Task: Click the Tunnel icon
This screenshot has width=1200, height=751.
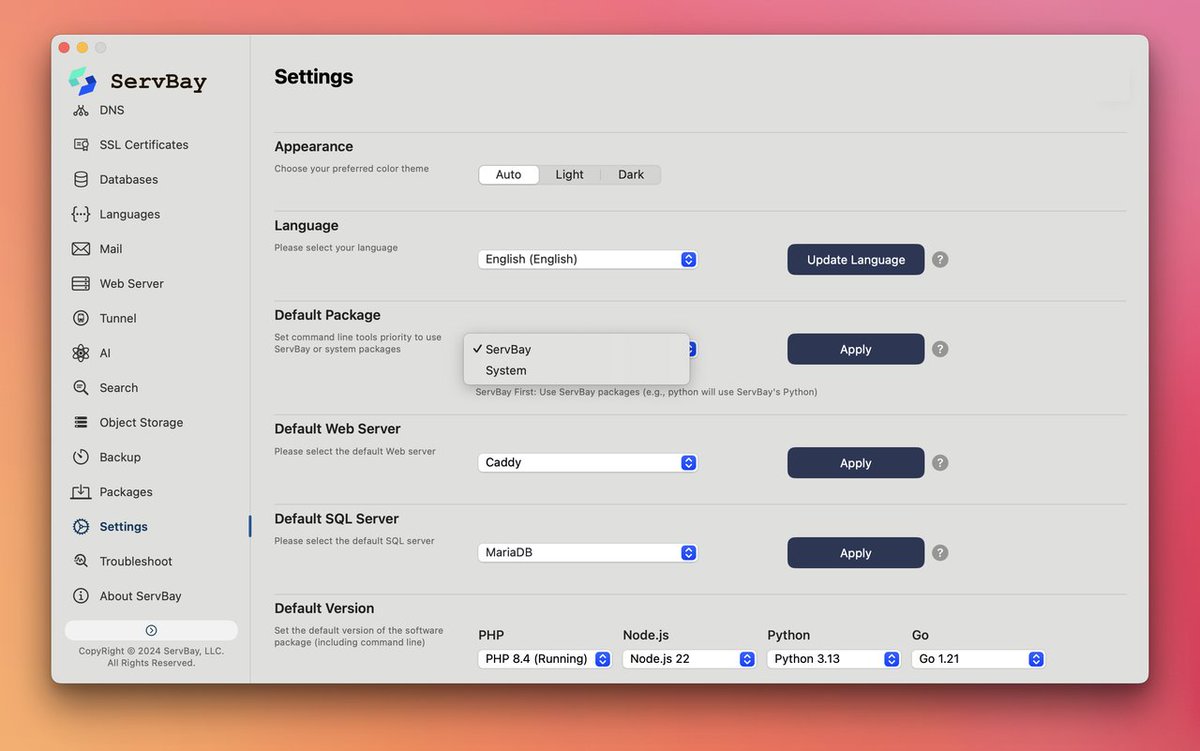Action: (x=81, y=318)
